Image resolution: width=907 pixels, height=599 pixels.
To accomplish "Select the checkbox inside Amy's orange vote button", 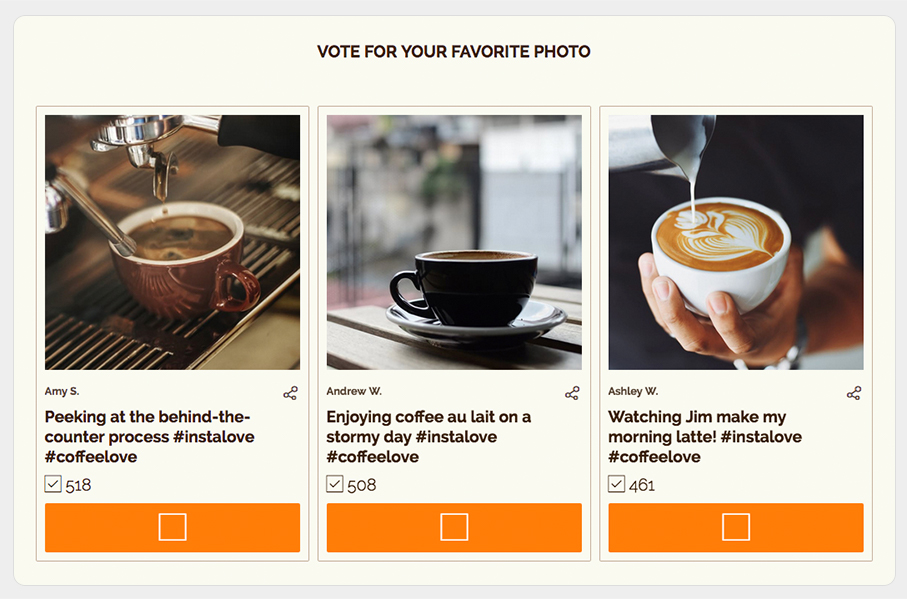I will tap(171, 527).
